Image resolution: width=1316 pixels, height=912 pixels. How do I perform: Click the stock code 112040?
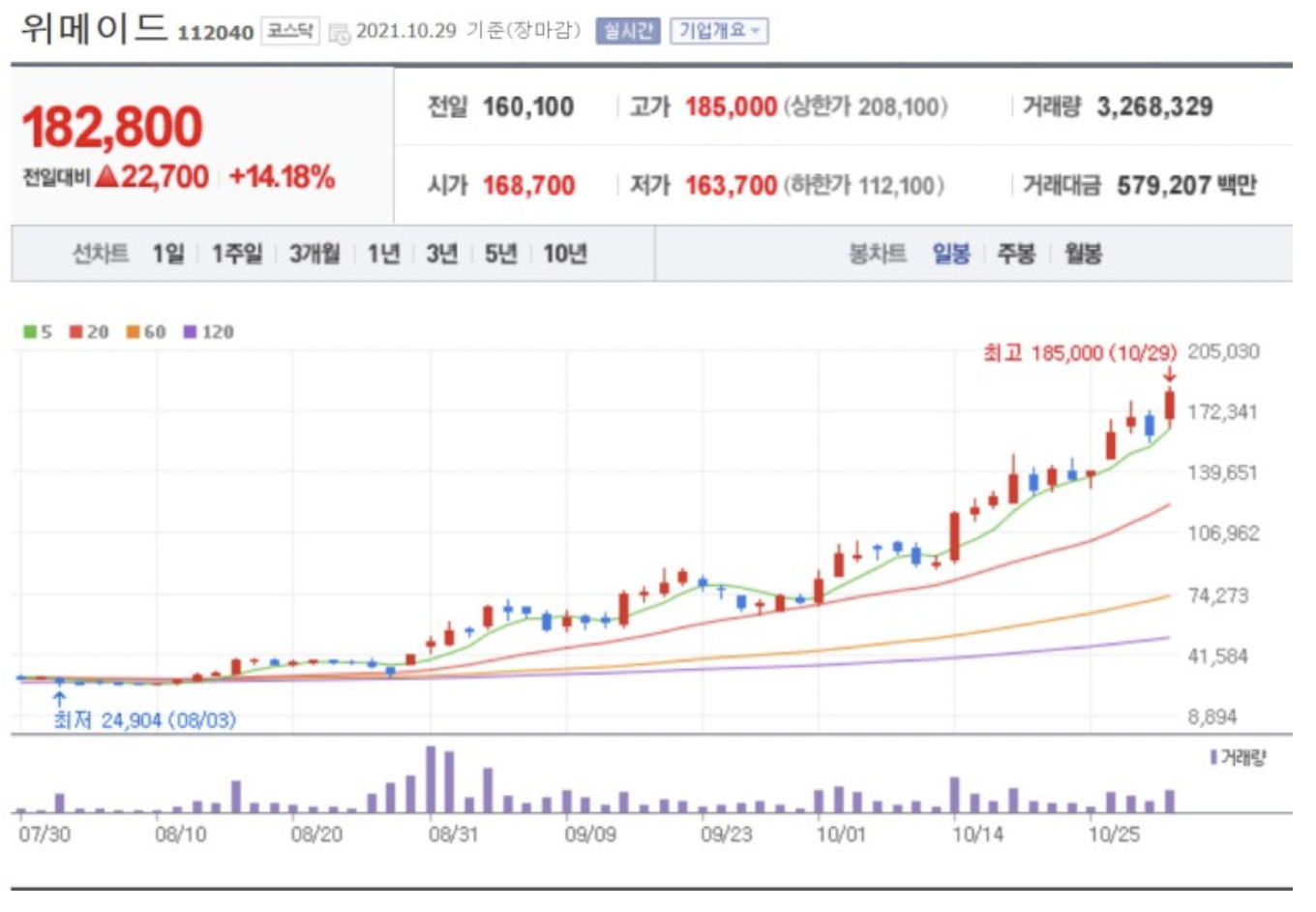coord(215,33)
